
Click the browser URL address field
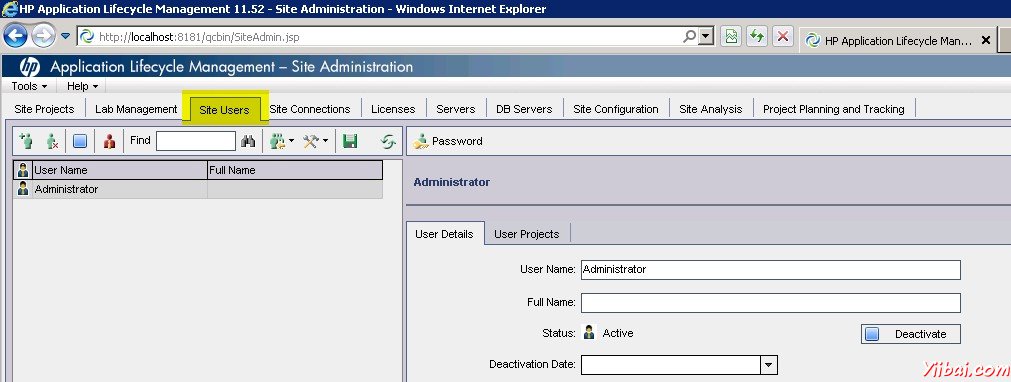pos(380,37)
